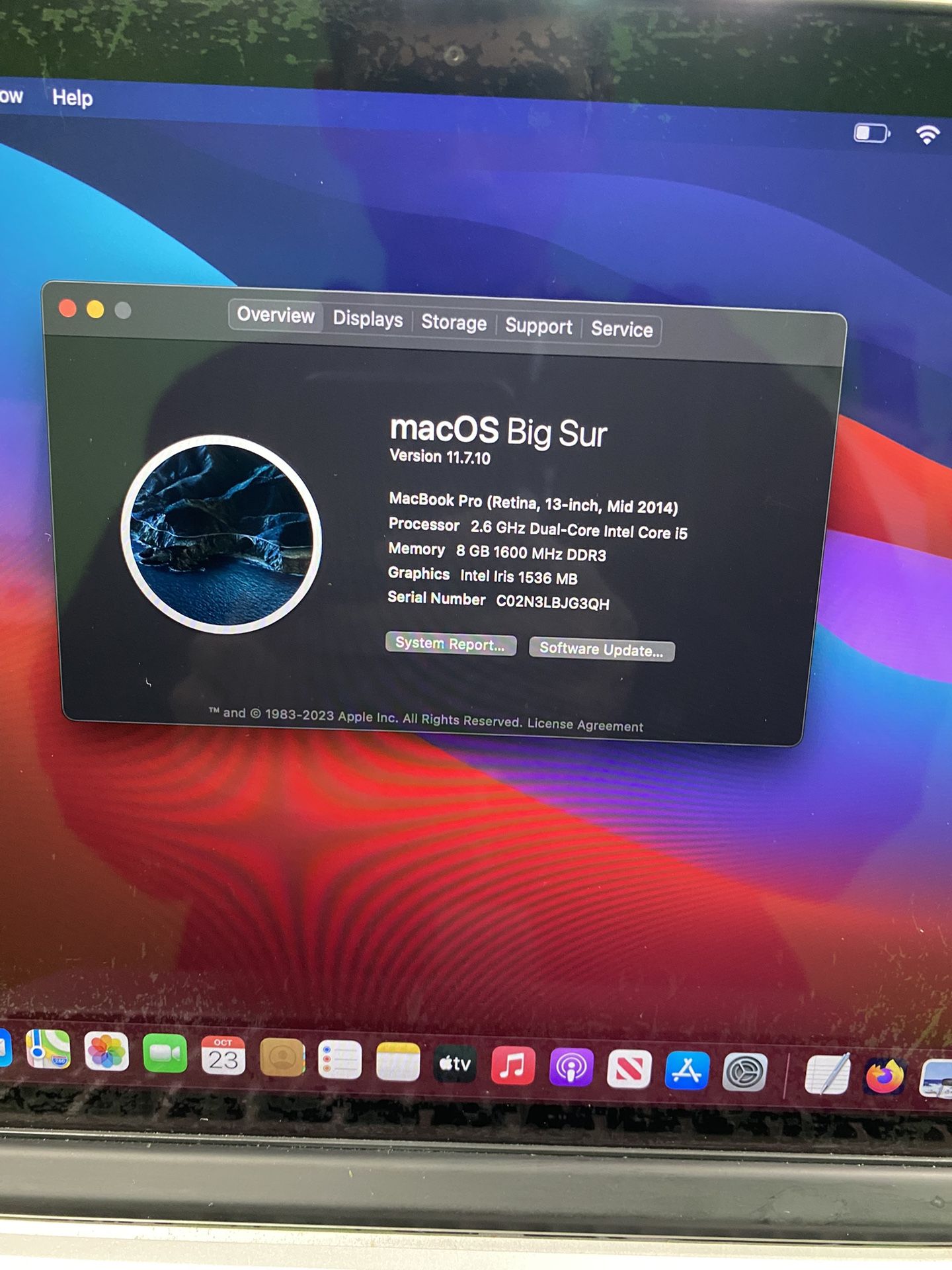Screen dimensions: 952x1270
Task: Click the 8 GB 1600 MHz DDR3 memory text
Action: (x=531, y=553)
